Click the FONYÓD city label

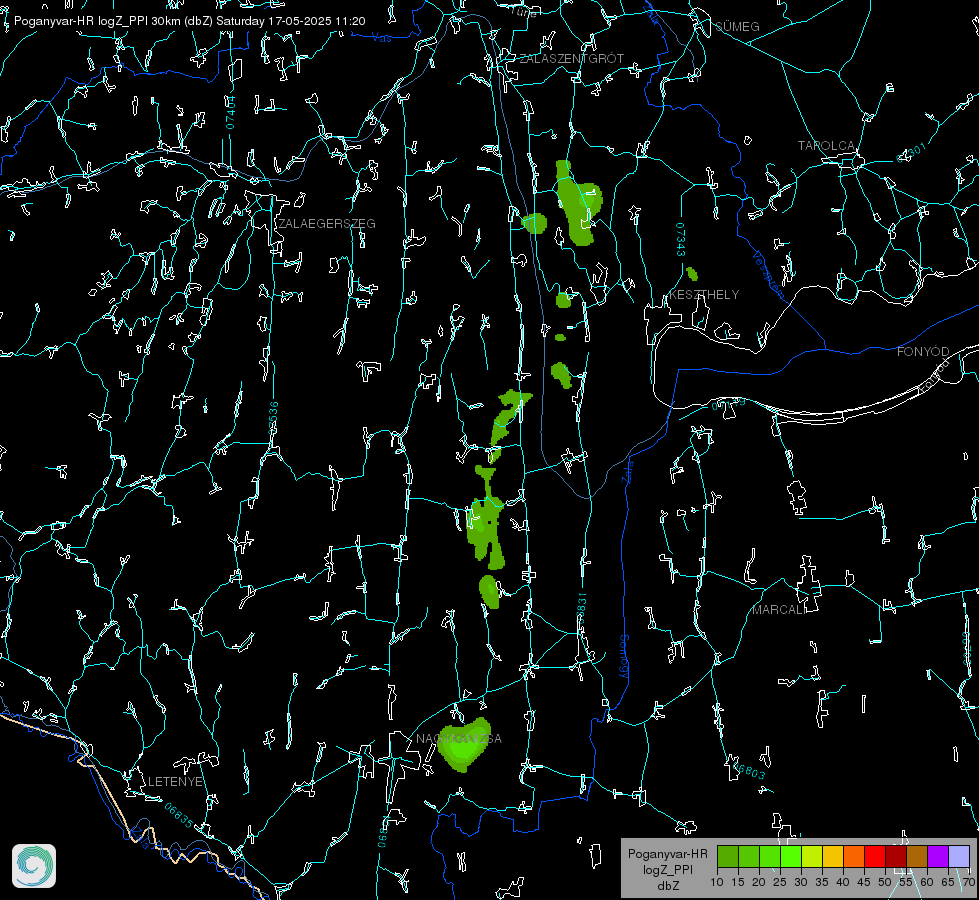point(923,352)
